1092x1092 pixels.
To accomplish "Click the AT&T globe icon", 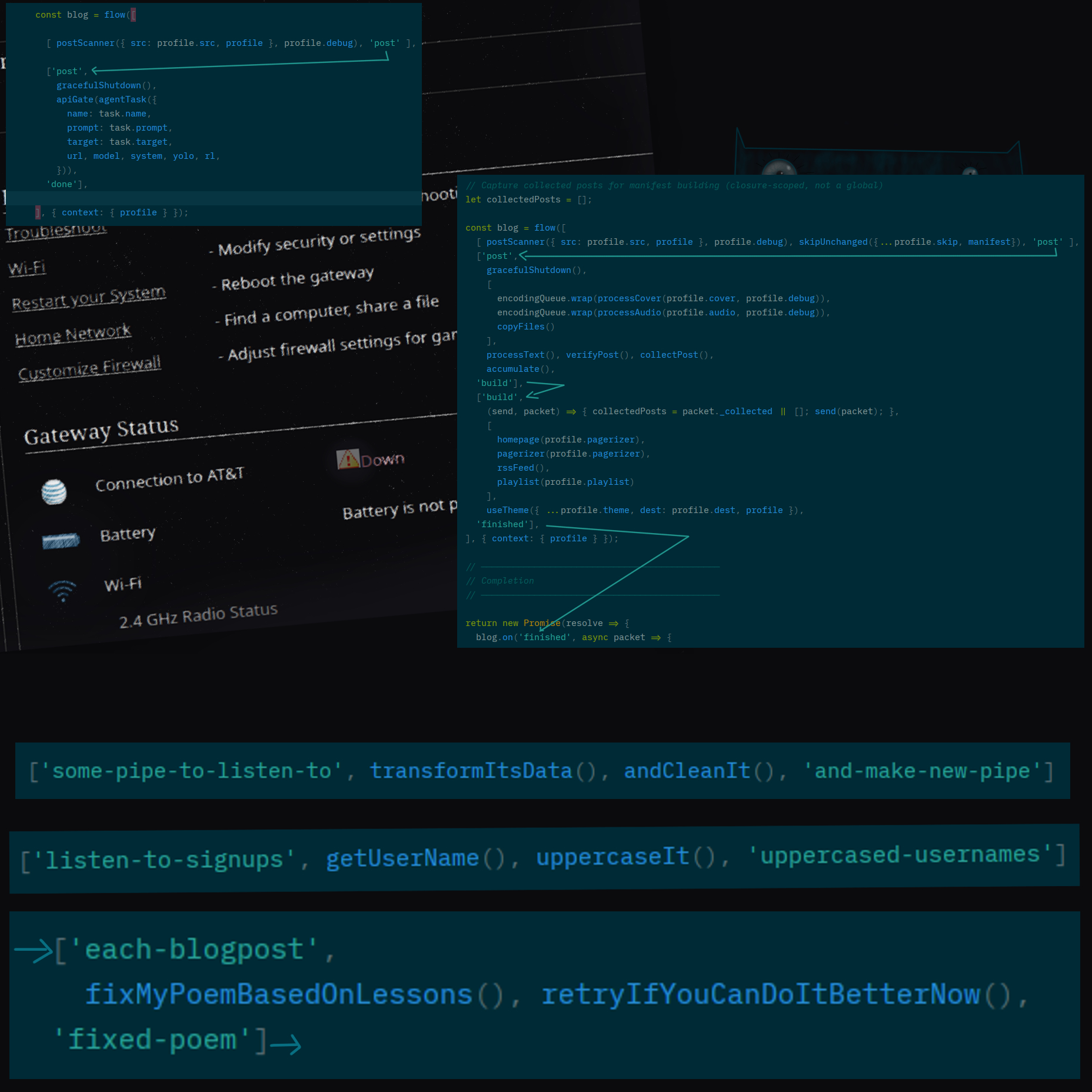I will point(54,492).
